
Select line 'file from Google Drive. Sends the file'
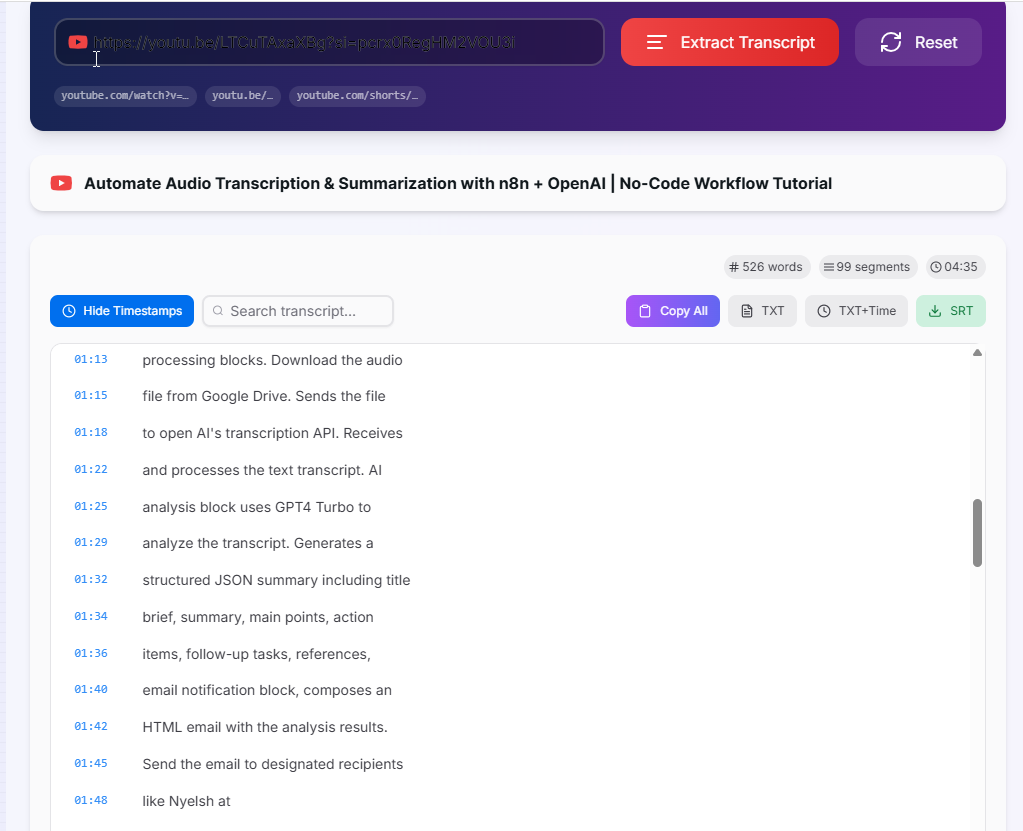coord(264,396)
